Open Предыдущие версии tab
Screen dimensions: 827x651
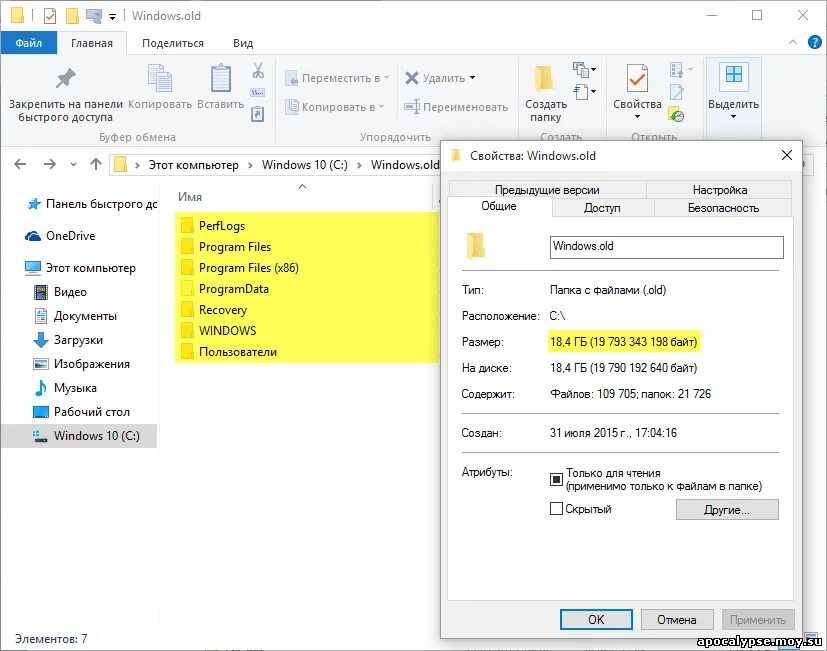tap(547, 189)
